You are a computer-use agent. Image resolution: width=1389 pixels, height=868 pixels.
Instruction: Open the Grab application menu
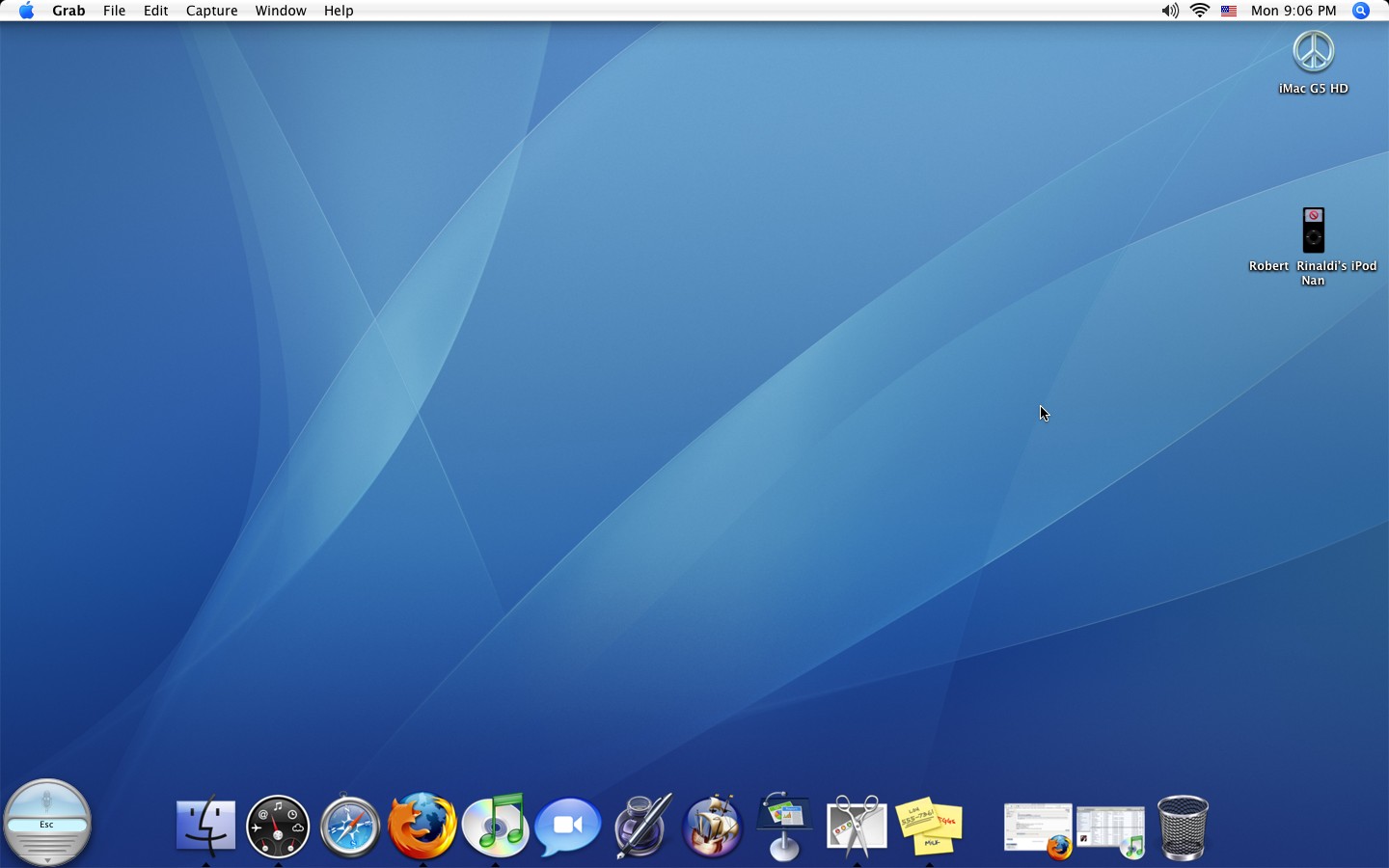pos(68,11)
